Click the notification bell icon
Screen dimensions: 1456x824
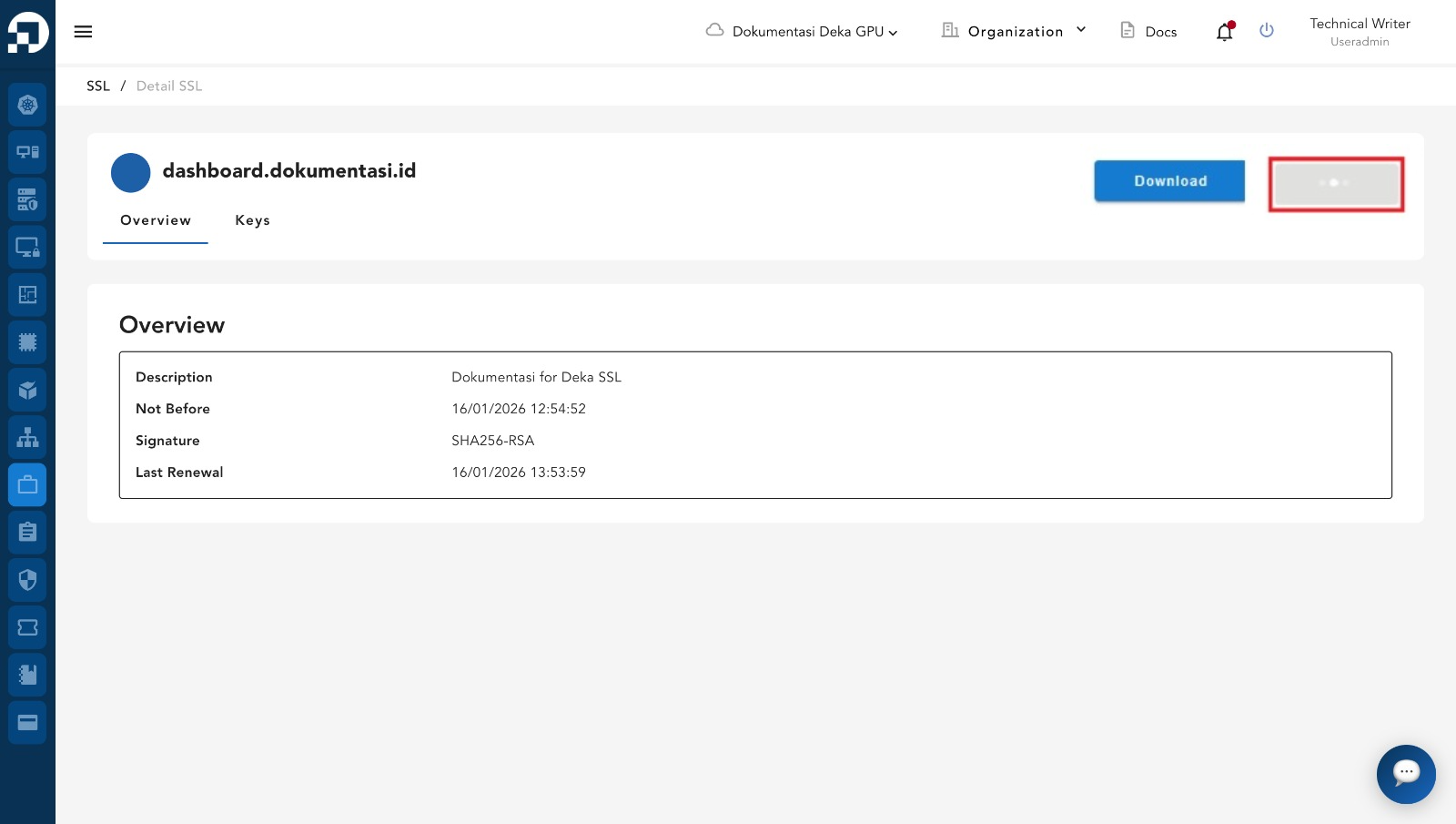(x=1224, y=32)
